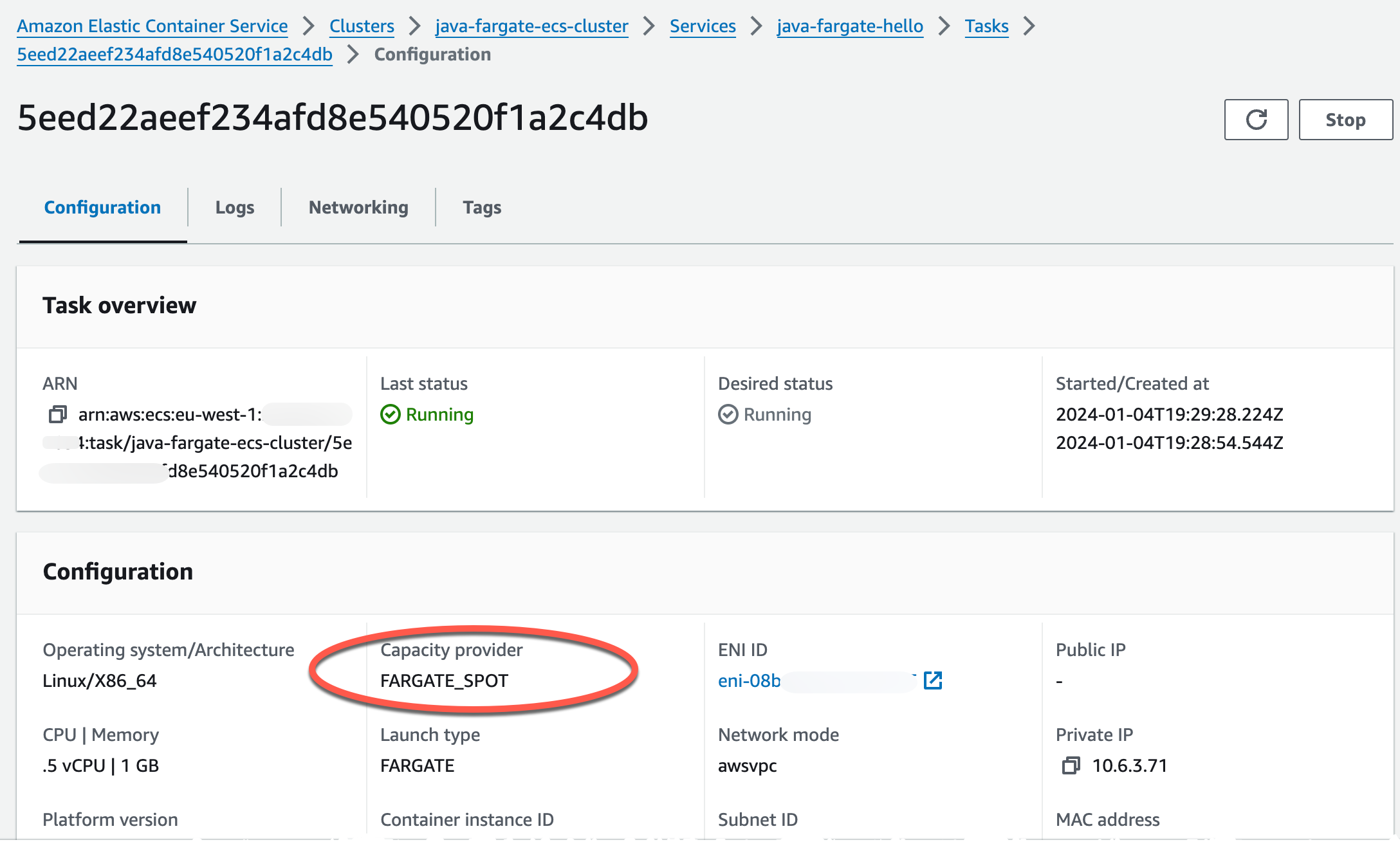
Task: Select the 2024-01-04T19:28:54.544Z timestamp
Action: [1170, 443]
